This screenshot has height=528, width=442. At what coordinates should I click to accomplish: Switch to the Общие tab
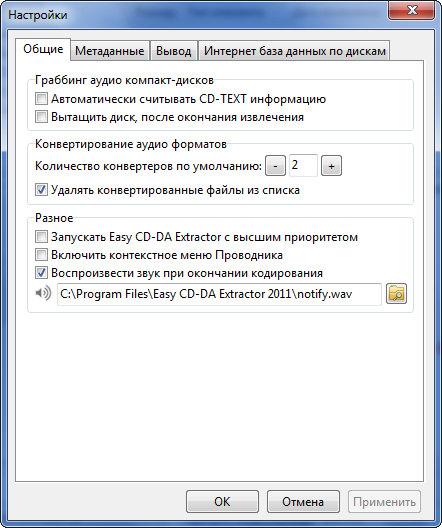(43, 49)
